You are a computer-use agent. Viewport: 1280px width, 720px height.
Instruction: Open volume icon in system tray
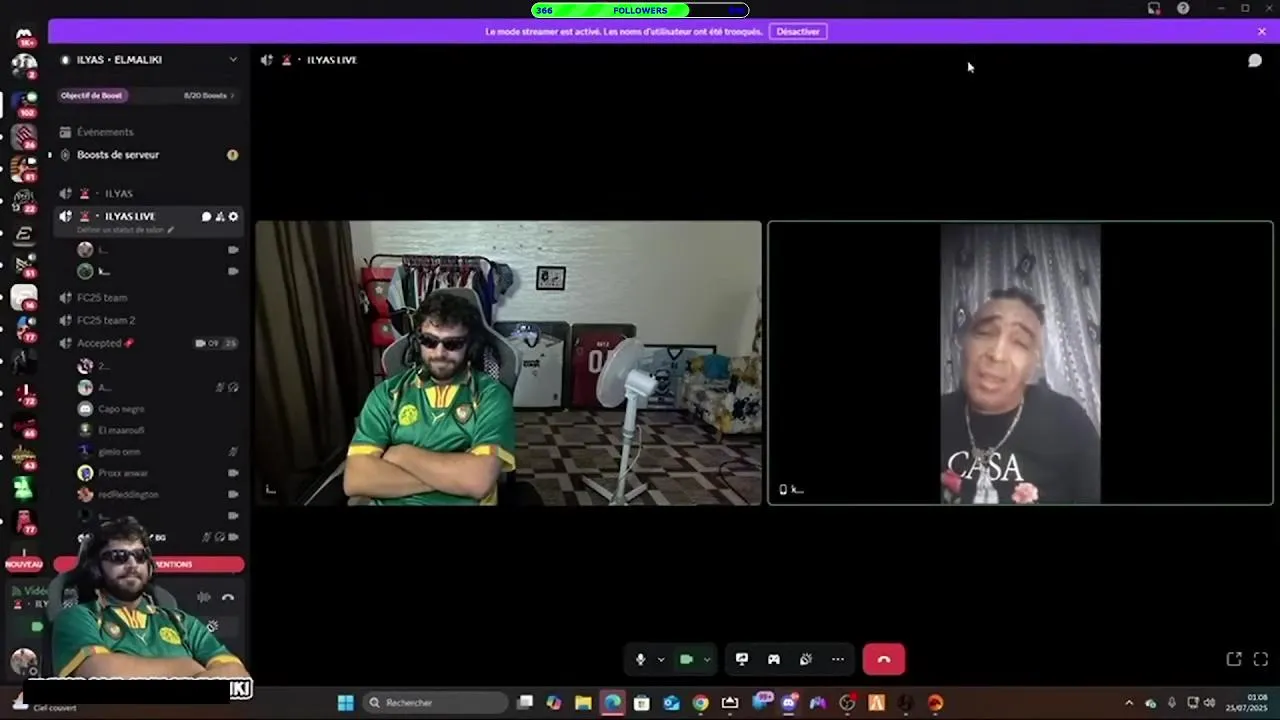click(x=1210, y=703)
